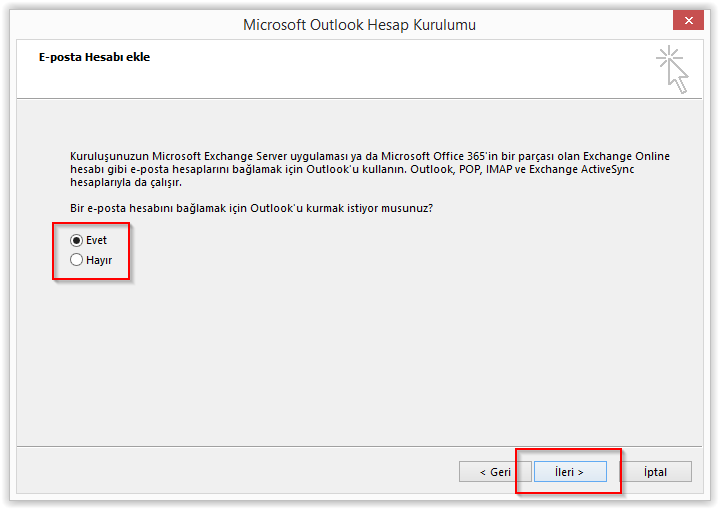The image size is (719, 509).
Task: Click the Exchange ActiveSync text in paragraph
Action: [x=581, y=169]
